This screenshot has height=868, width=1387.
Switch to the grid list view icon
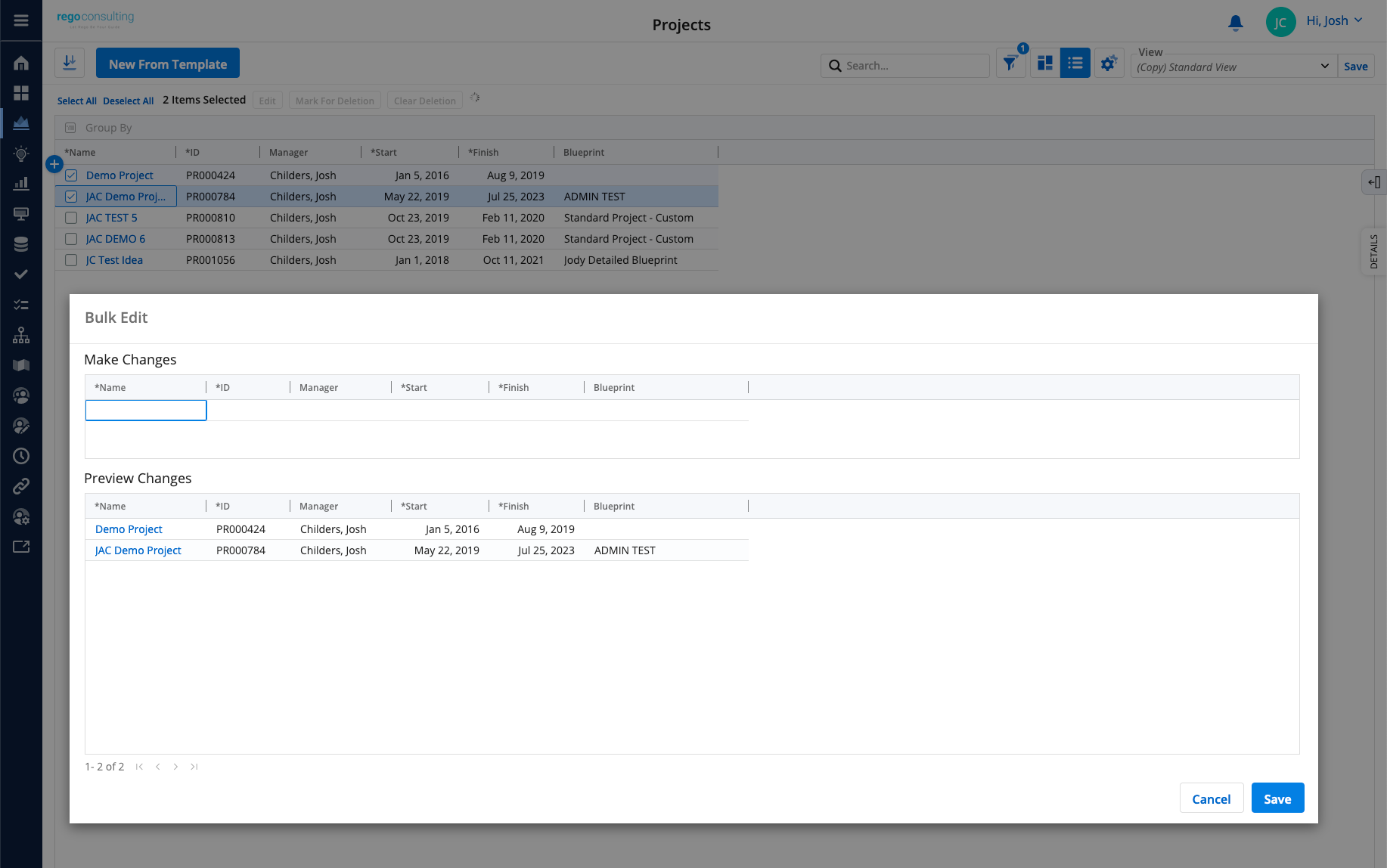pos(1075,64)
